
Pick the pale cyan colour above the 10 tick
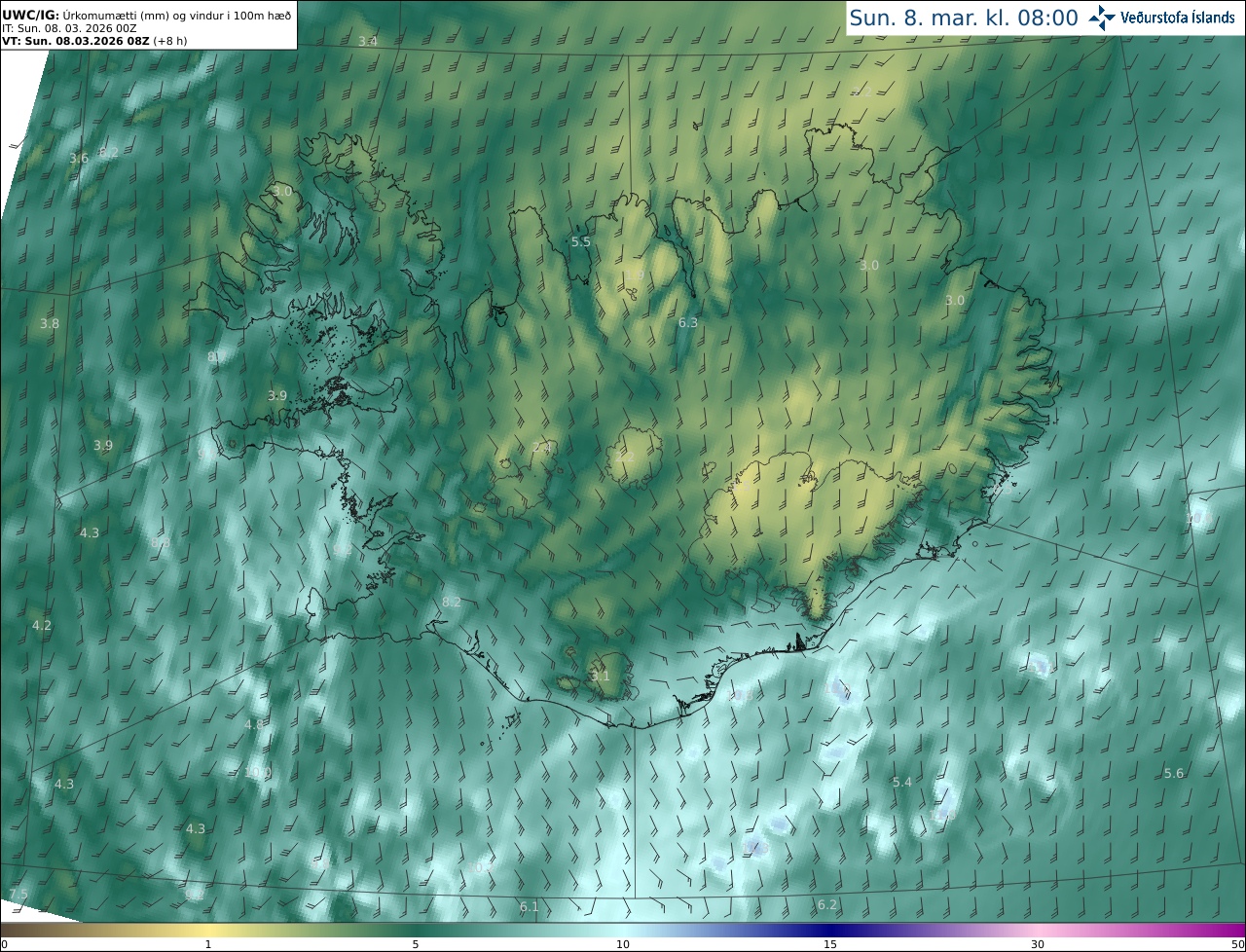[623, 930]
